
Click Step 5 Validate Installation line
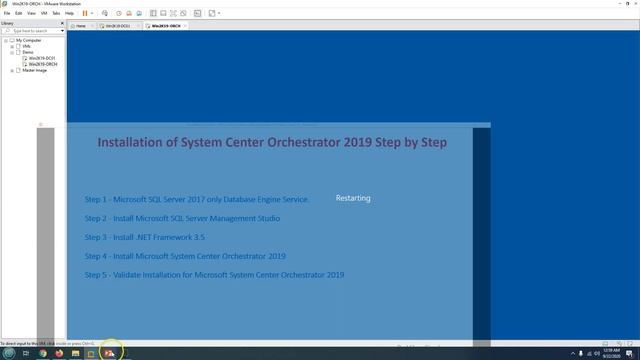[x=214, y=275]
